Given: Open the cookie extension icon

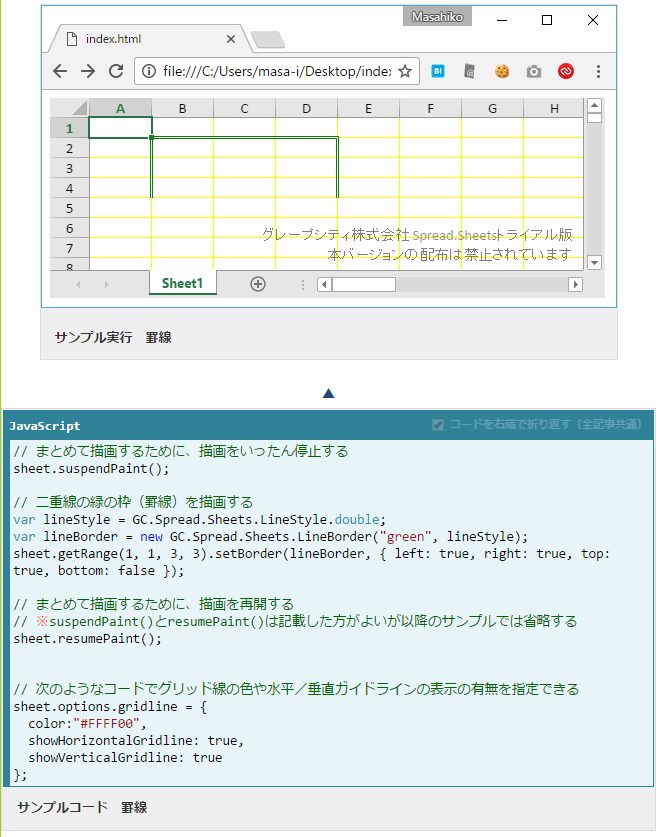Looking at the screenshot, I should 502,71.
